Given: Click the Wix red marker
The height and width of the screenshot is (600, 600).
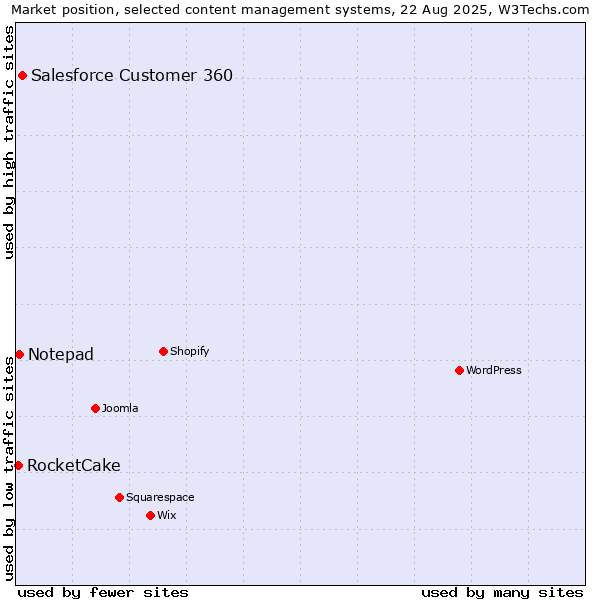Looking at the screenshot, I should click(150, 515).
